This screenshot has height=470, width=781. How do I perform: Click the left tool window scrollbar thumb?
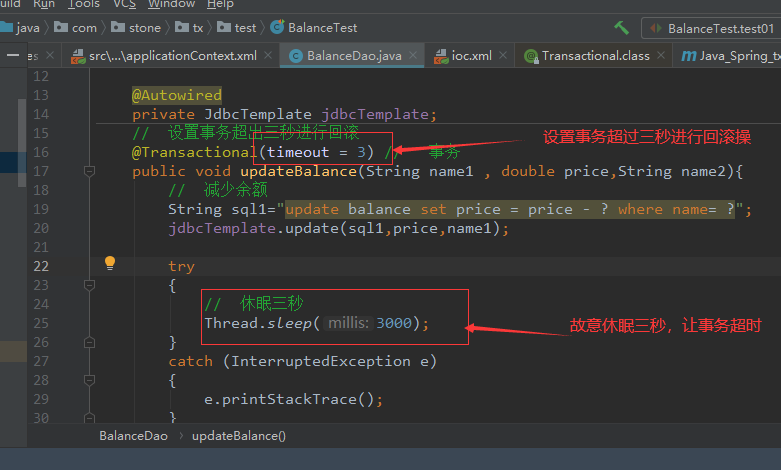(22, 143)
